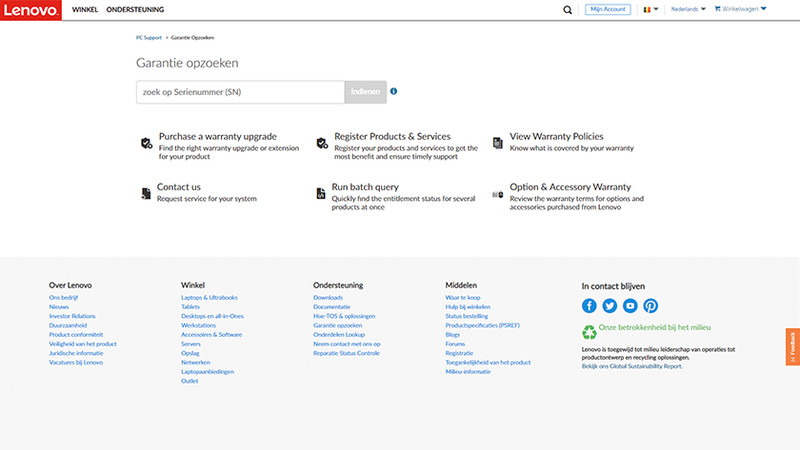Click the serial number search field
This screenshot has height=450, width=800.
coord(240,92)
